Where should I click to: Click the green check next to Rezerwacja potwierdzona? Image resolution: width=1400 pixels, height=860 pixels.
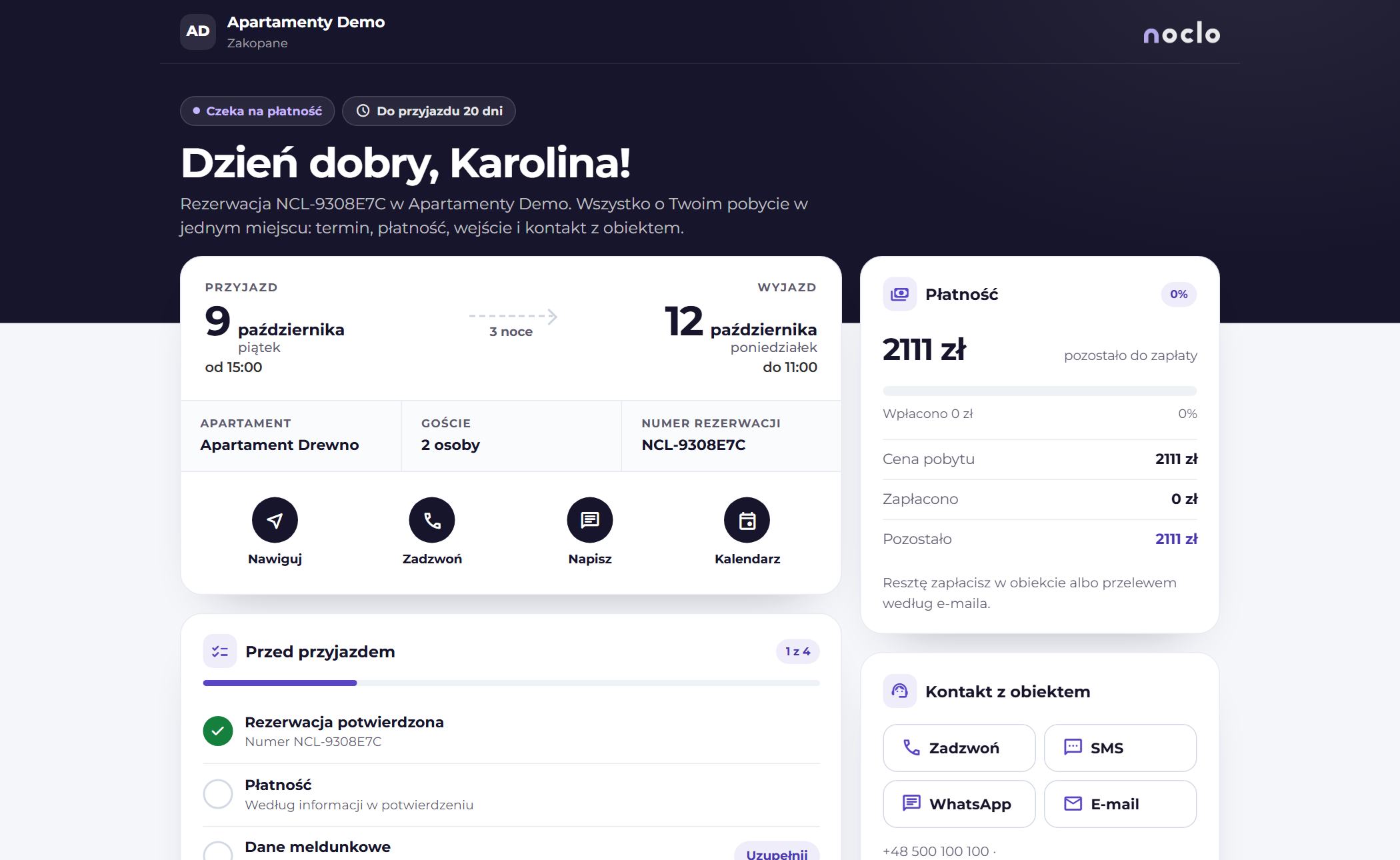pos(218,731)
